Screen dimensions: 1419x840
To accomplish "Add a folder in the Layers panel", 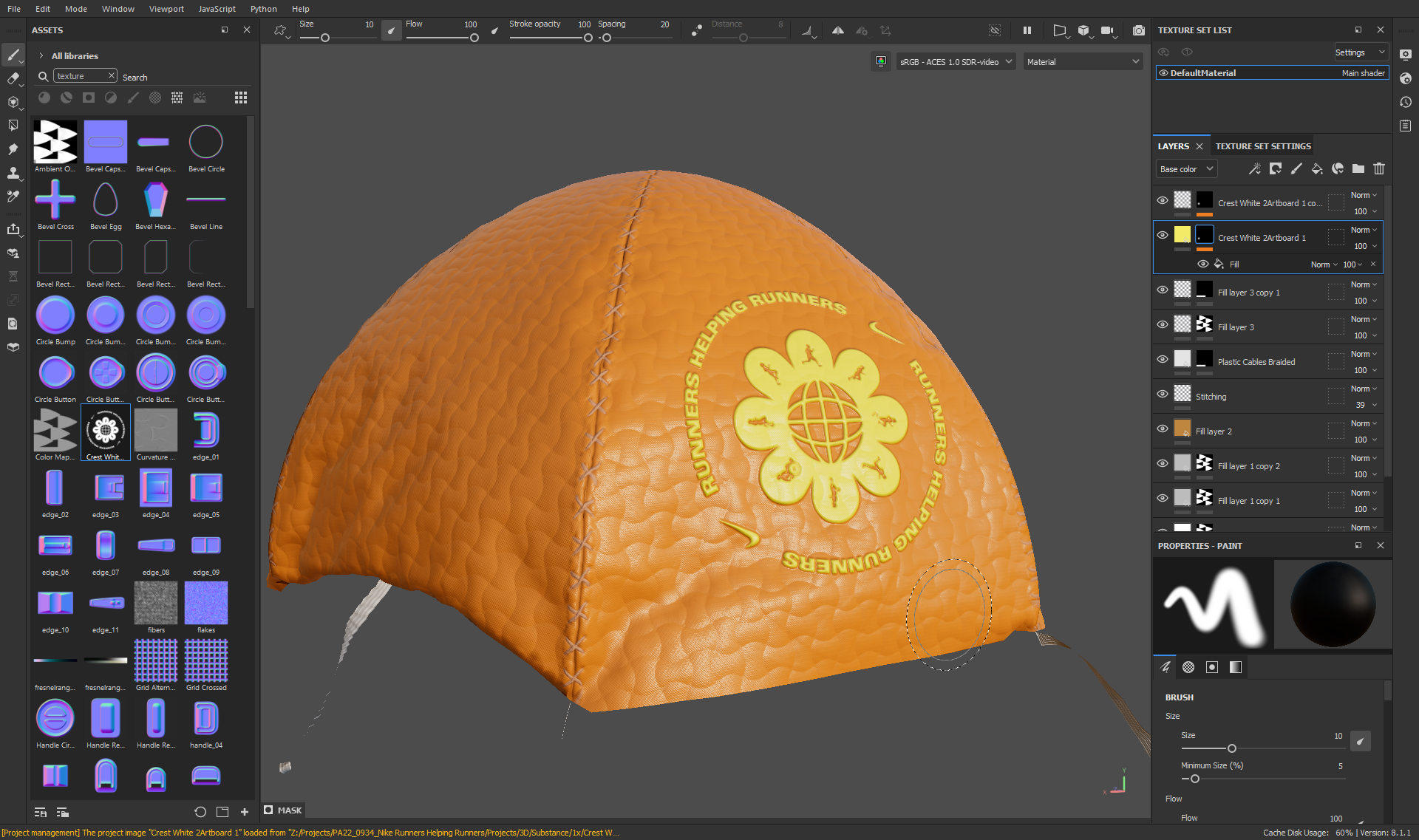I will [x=1358, y=169].
